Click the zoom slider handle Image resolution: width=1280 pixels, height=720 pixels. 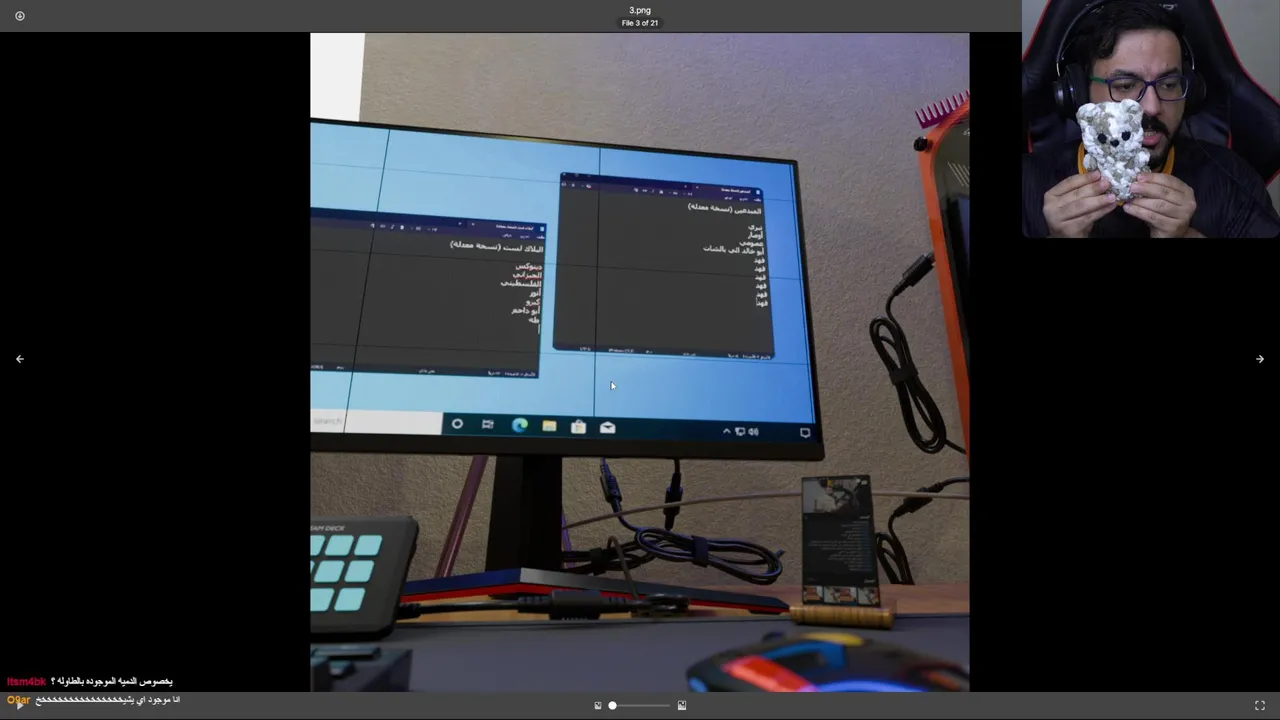click(612, 706)
